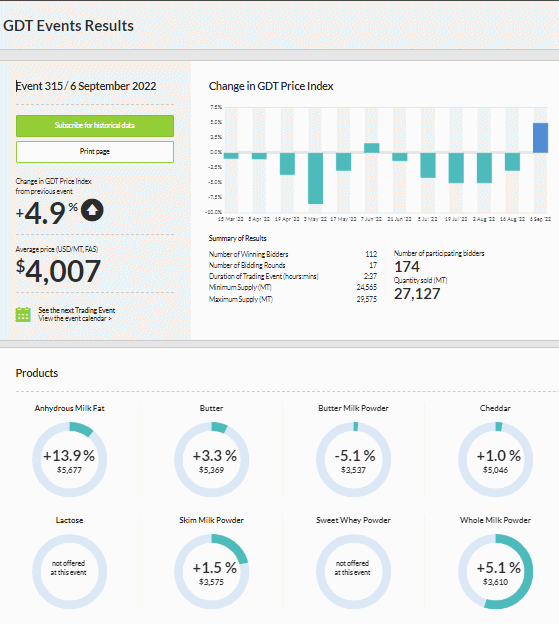Click the Sweet Whey Powder product label

click(353, 520)
